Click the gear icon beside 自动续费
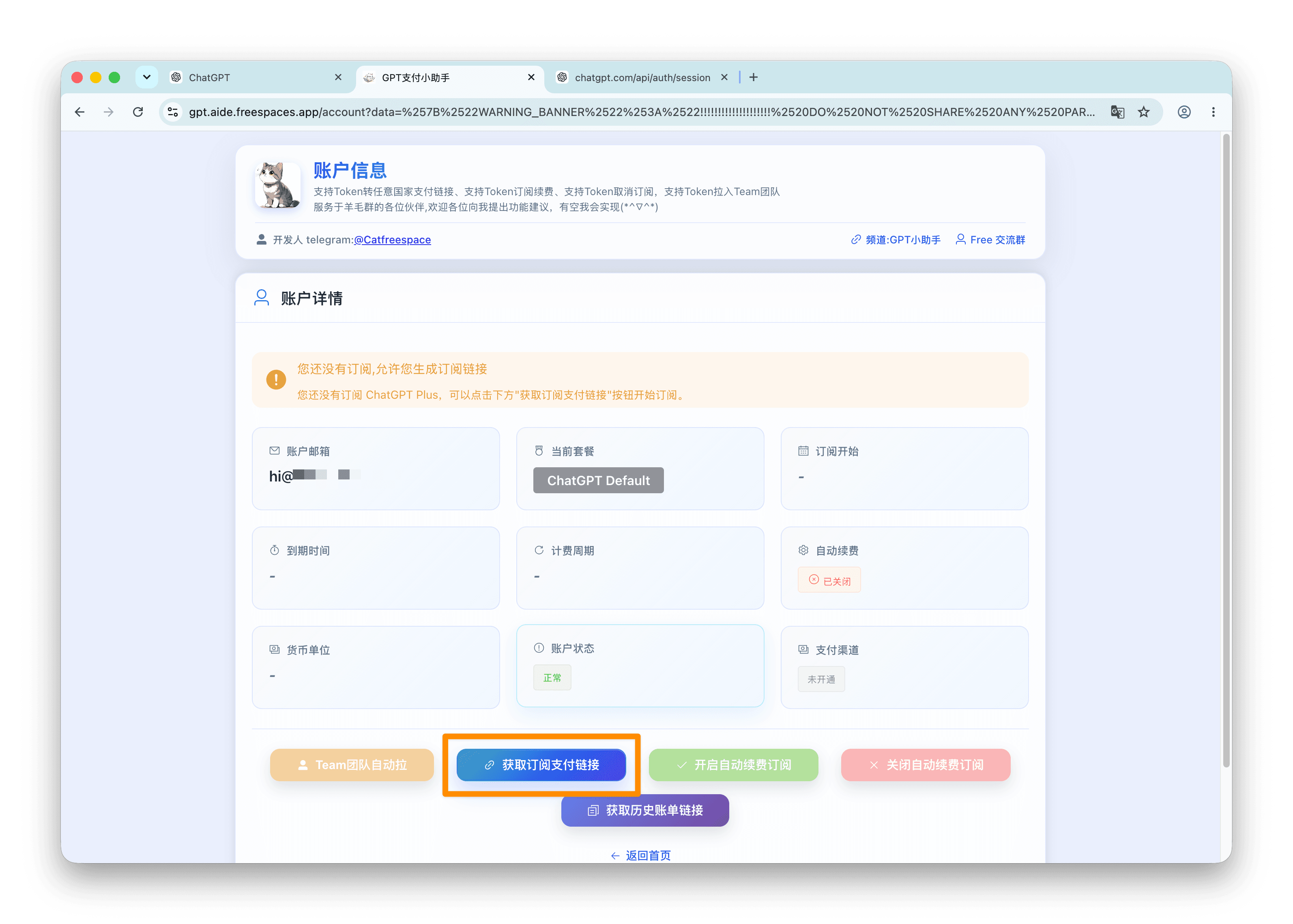The height and width of the screenshot is (924, 1293). tap(803, 550)
